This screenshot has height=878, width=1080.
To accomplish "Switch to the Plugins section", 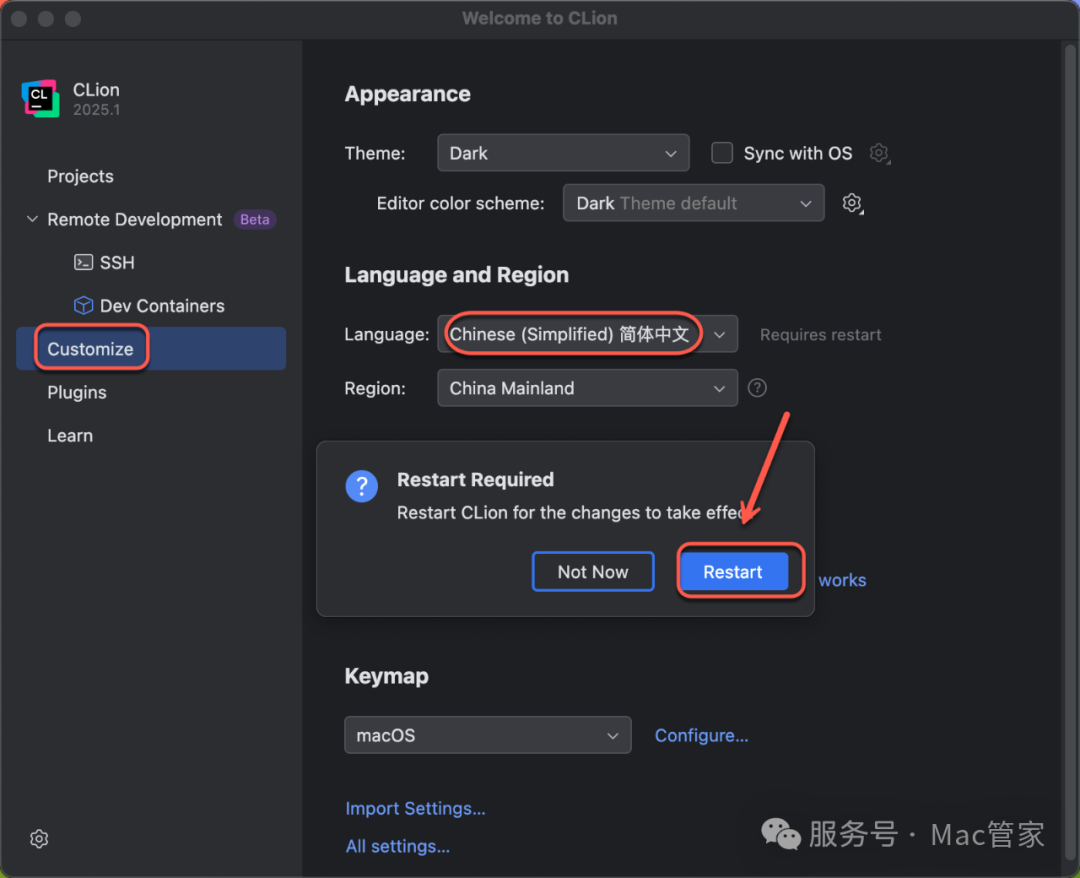I will pos(77,392).
